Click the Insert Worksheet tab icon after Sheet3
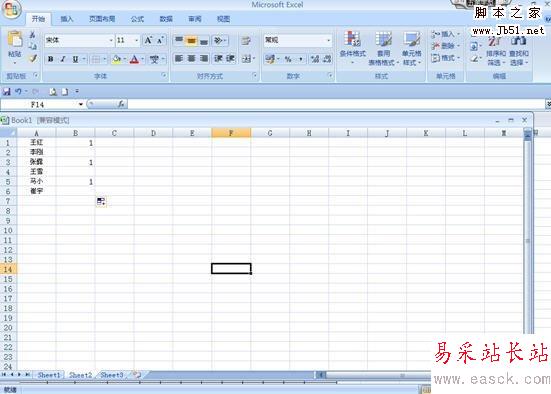The image size is (551, 394). pyautogui.click(x=137, y=375)
